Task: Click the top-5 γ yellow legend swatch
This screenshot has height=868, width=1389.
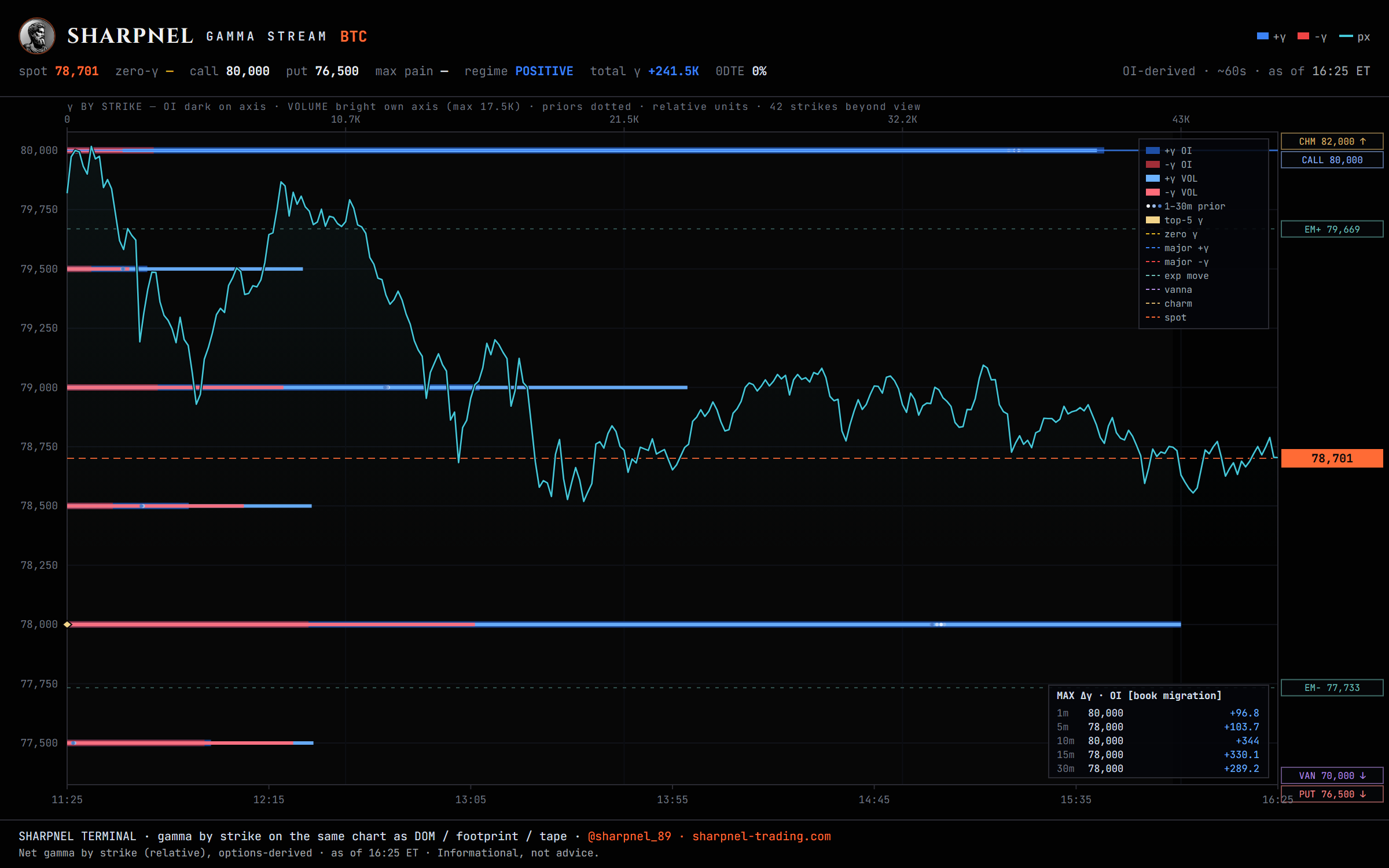Action: [1153, 220]
